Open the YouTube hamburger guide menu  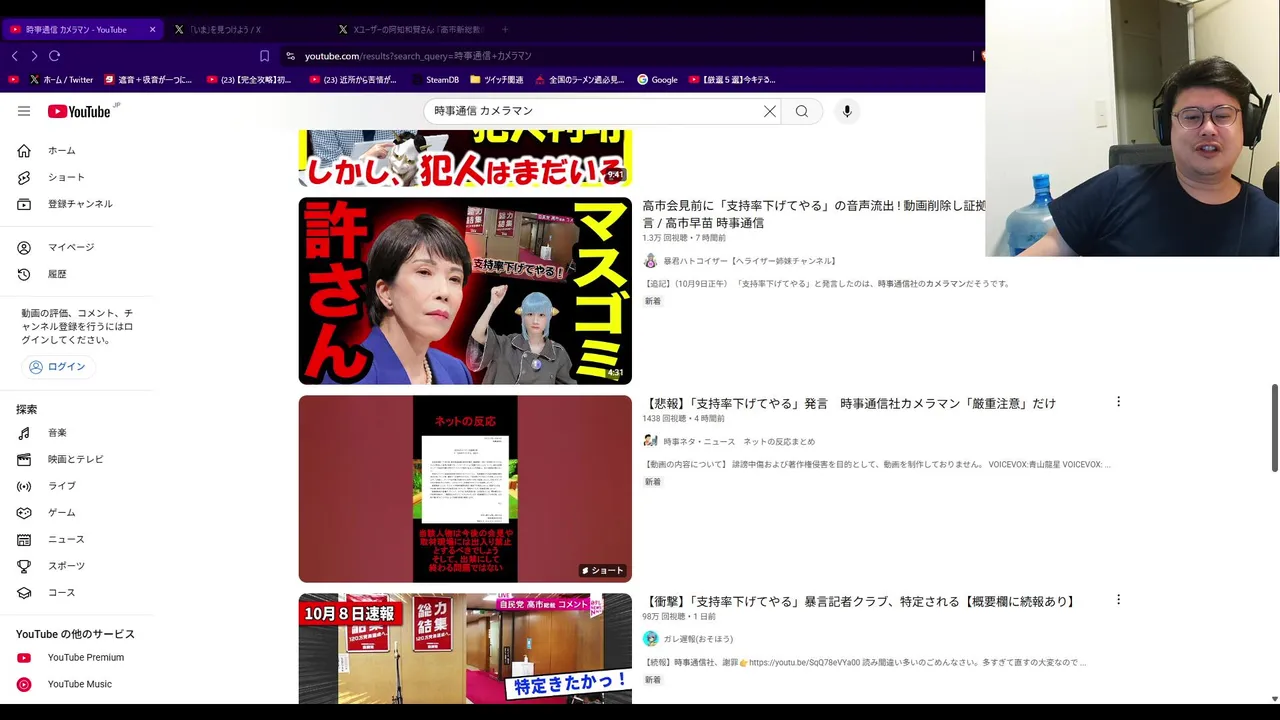(24, 111)
